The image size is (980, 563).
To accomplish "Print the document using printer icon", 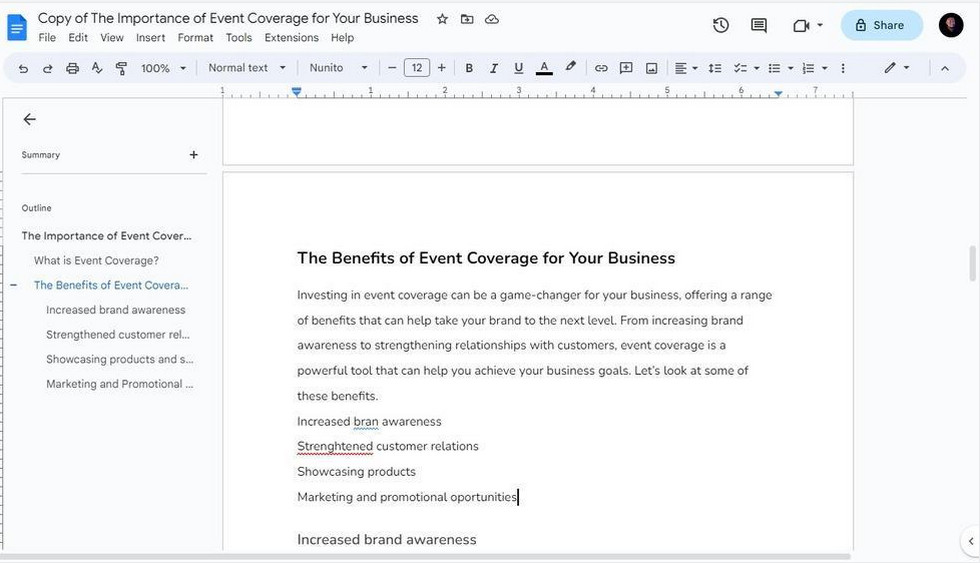I will (x=72, y=68).
